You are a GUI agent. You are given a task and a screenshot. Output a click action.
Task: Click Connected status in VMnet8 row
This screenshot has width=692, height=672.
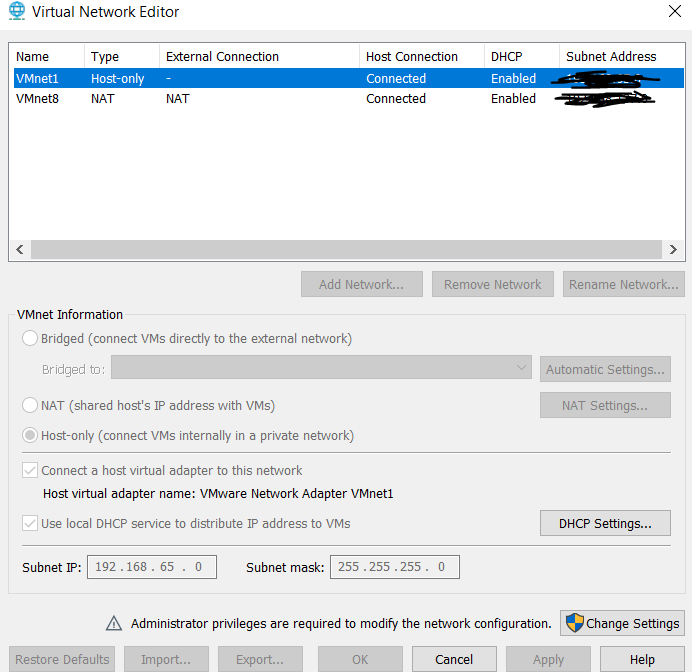click(396, 98)
